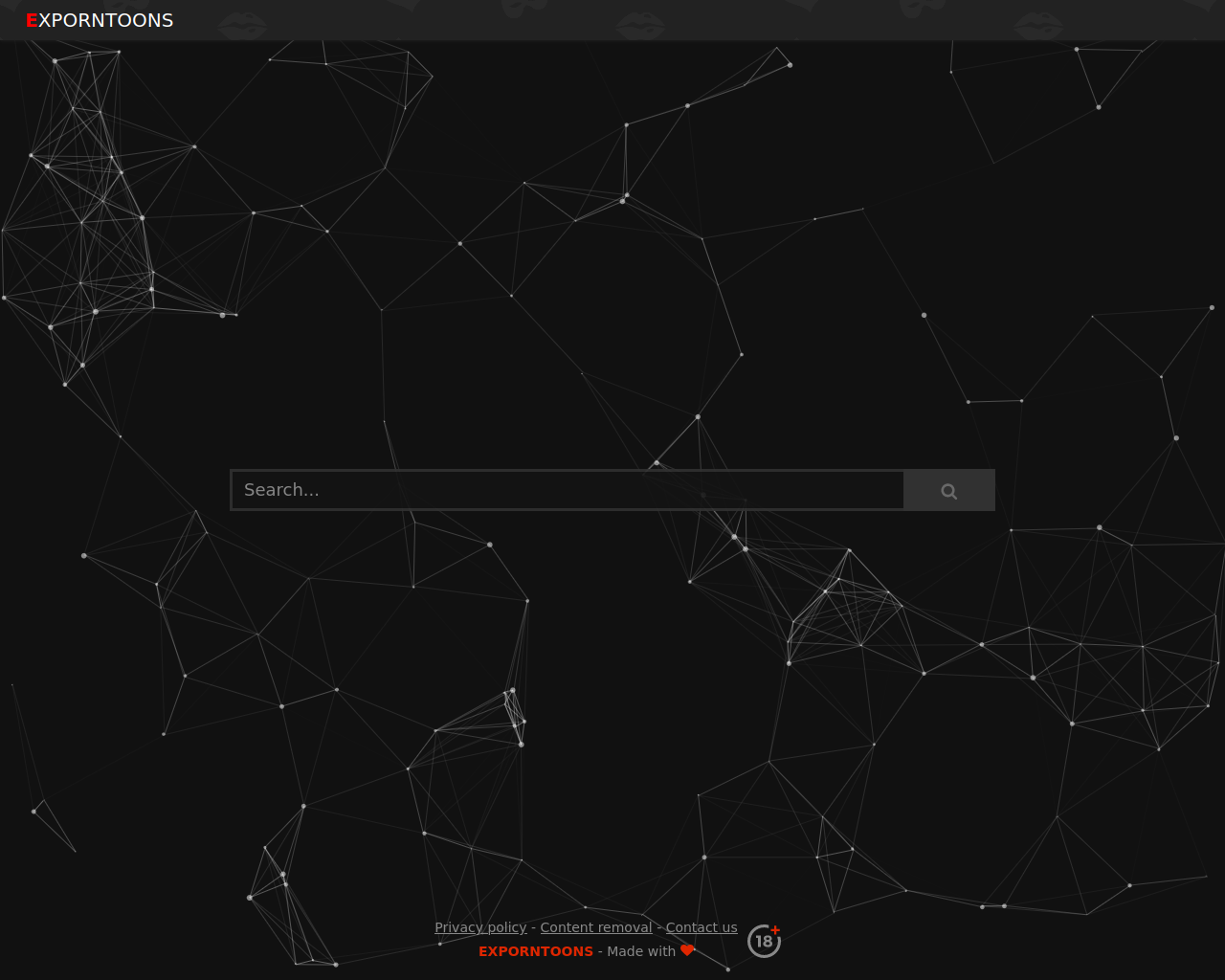Screen dimensions: 1225x980
Task: Focus the Search input field
Action: coord(568,490)
